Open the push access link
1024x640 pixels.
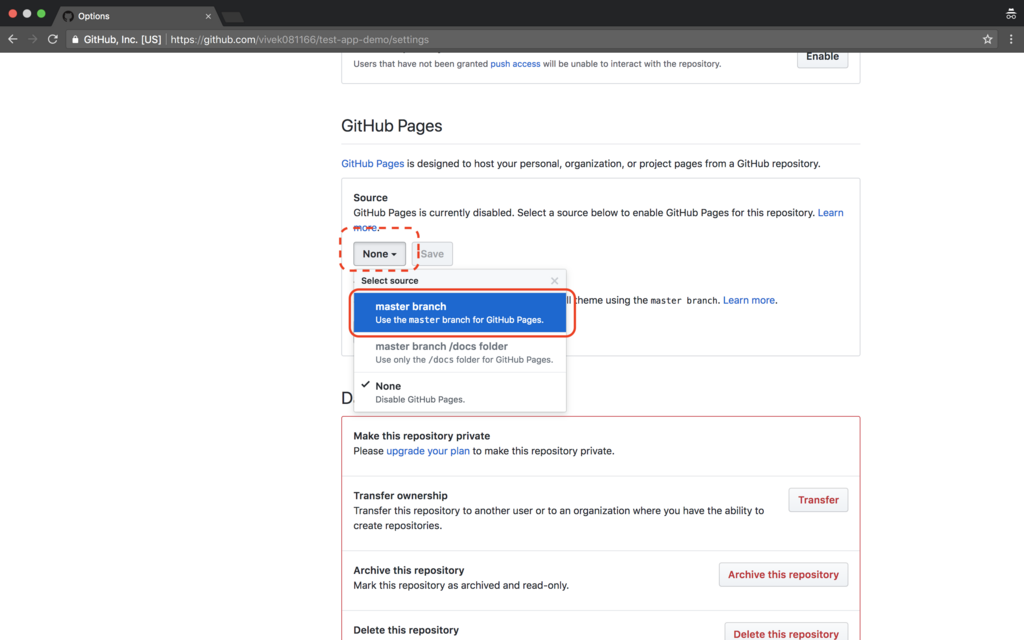click(x=515, y=64)
